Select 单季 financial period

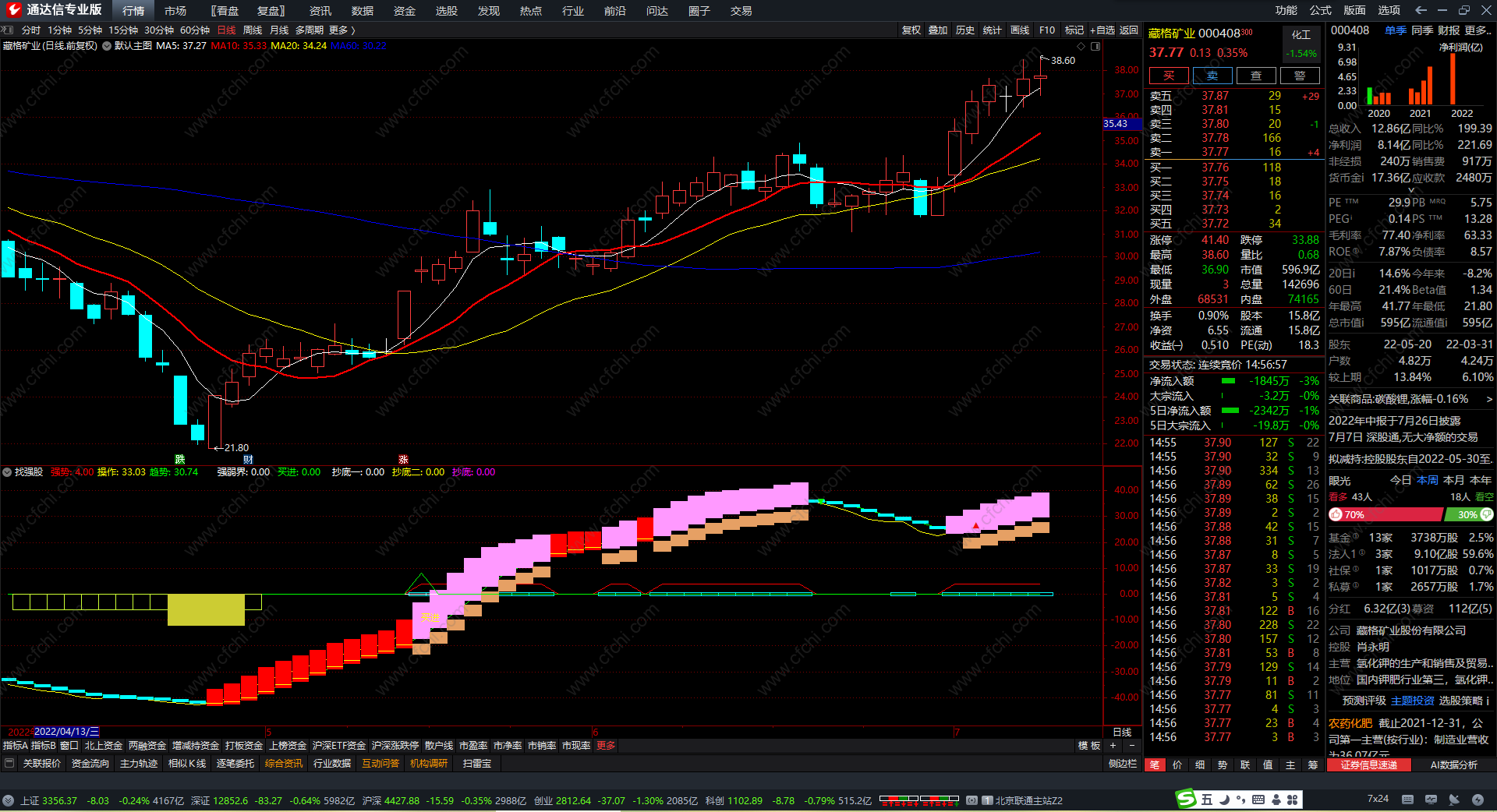[1396, 30]
